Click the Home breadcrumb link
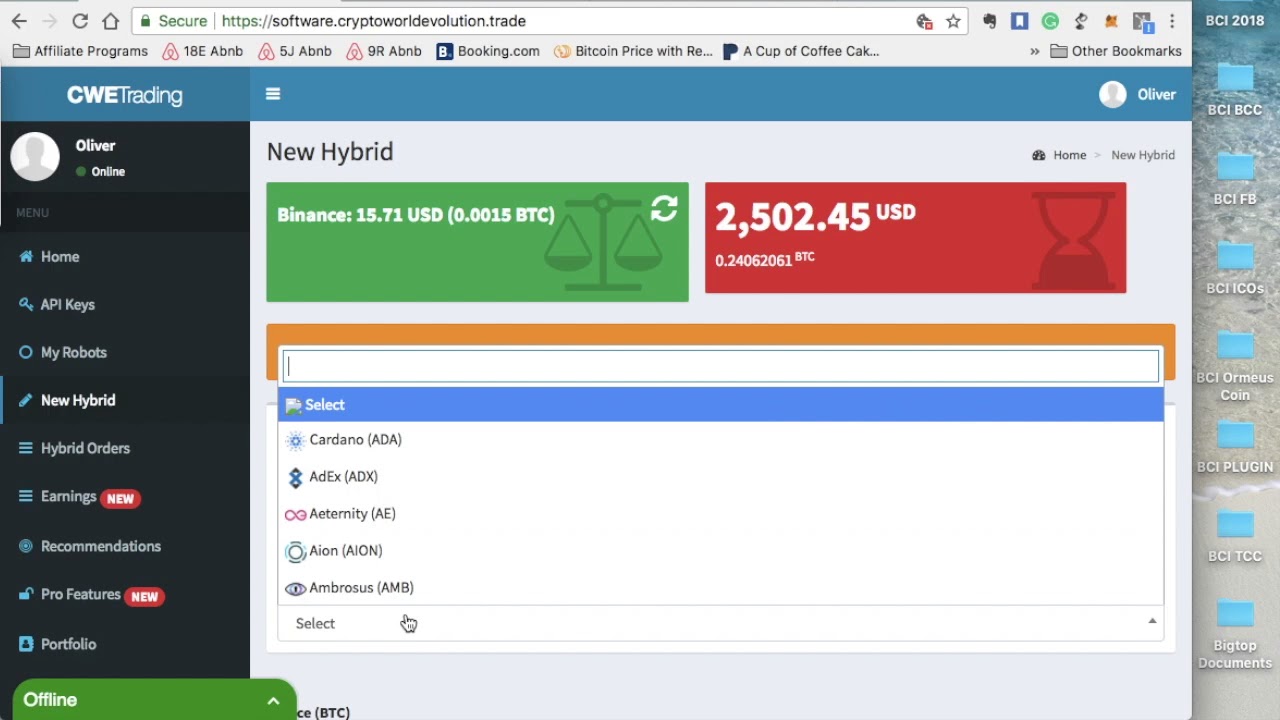Screen dimensions: 1280x720 [1069, 155]
